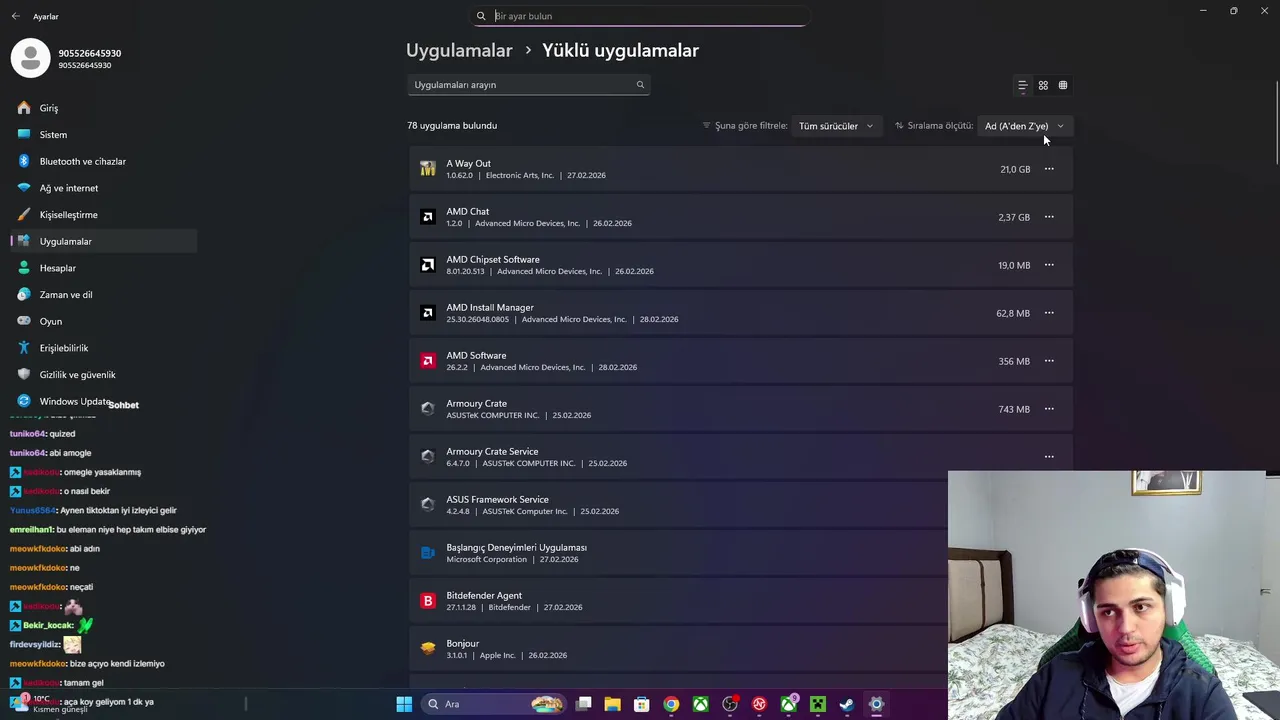Open the 'Ad (A'den Z'ye)' sort dropdown

(x=1024, y=126)
